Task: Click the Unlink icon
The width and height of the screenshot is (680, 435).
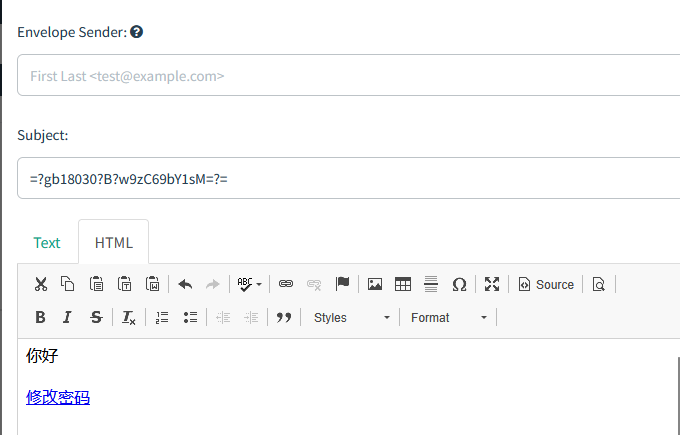Action: point(314,285)
